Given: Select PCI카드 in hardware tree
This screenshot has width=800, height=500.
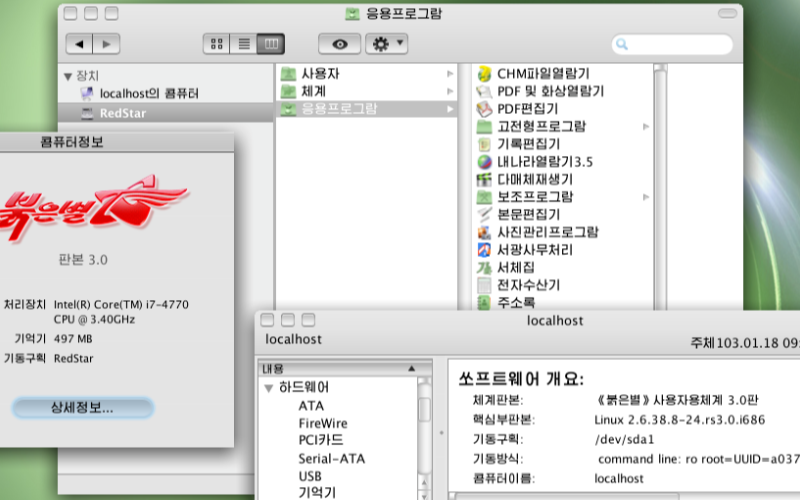Looking at the screenshot, I should (x=321, y=440).
